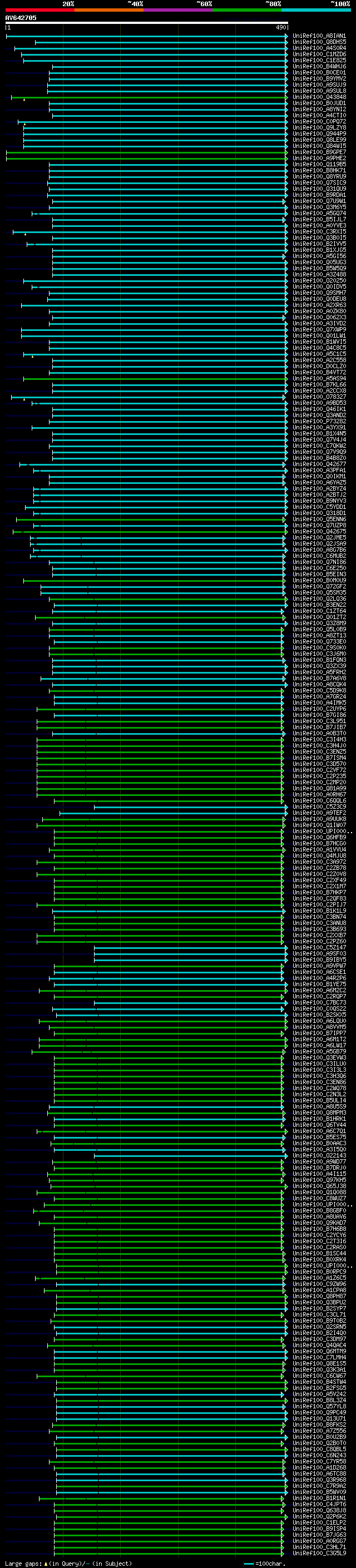This screenshot has height=1568, width=356.
Task: Select hit label UniRef100_A9TEF2
Action: 319,813
